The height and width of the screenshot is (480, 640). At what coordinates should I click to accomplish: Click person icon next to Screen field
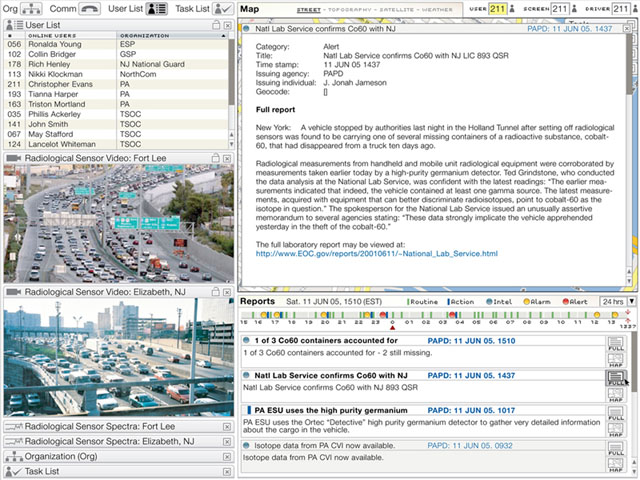tap(574, 9)
